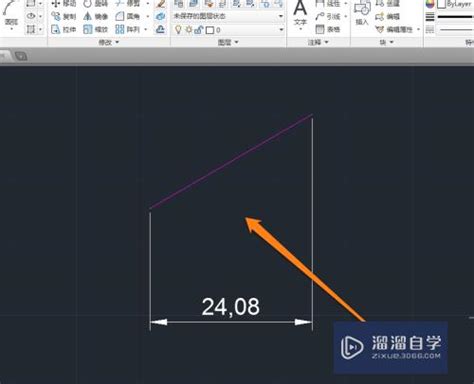Open the ByLayer color dropdown

(456, 4)
